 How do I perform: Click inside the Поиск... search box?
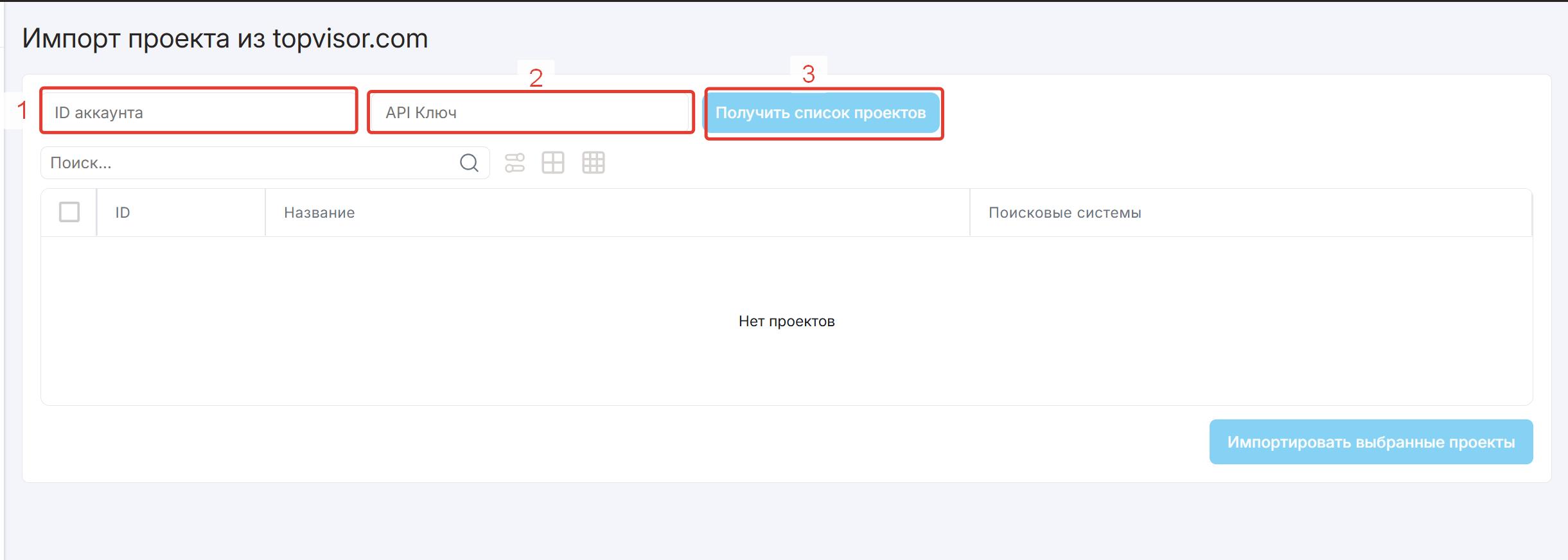click(x=251, y=163)
